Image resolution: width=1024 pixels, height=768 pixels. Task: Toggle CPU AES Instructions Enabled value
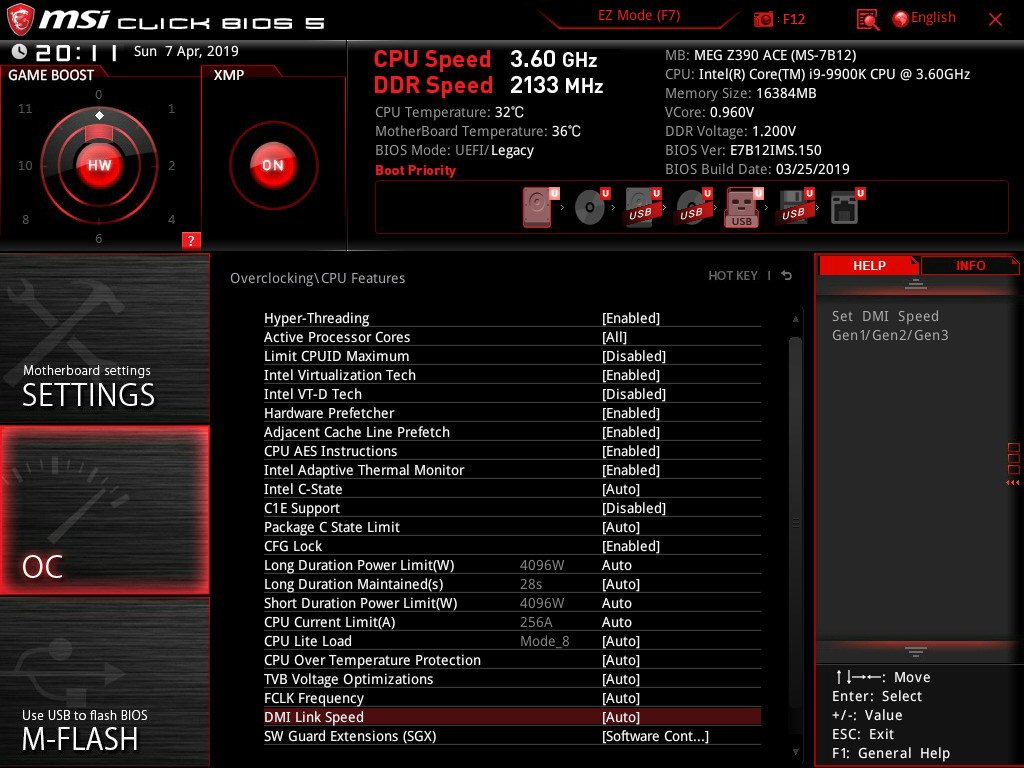[x=631, y=451]
